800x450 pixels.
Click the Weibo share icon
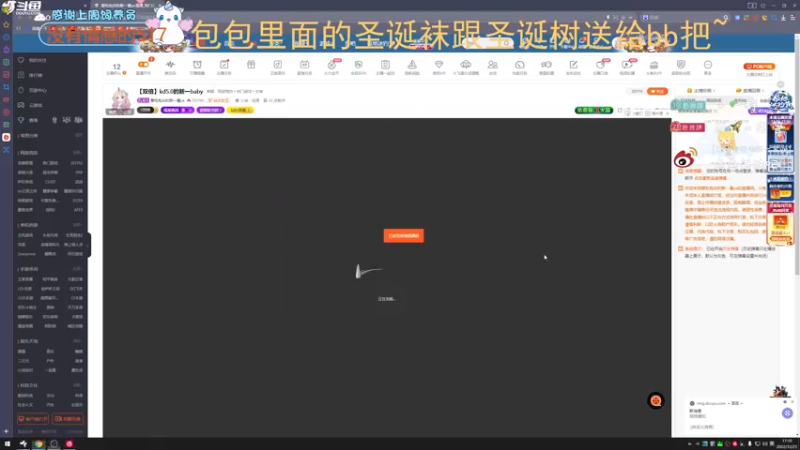click(x=685, y=158)
